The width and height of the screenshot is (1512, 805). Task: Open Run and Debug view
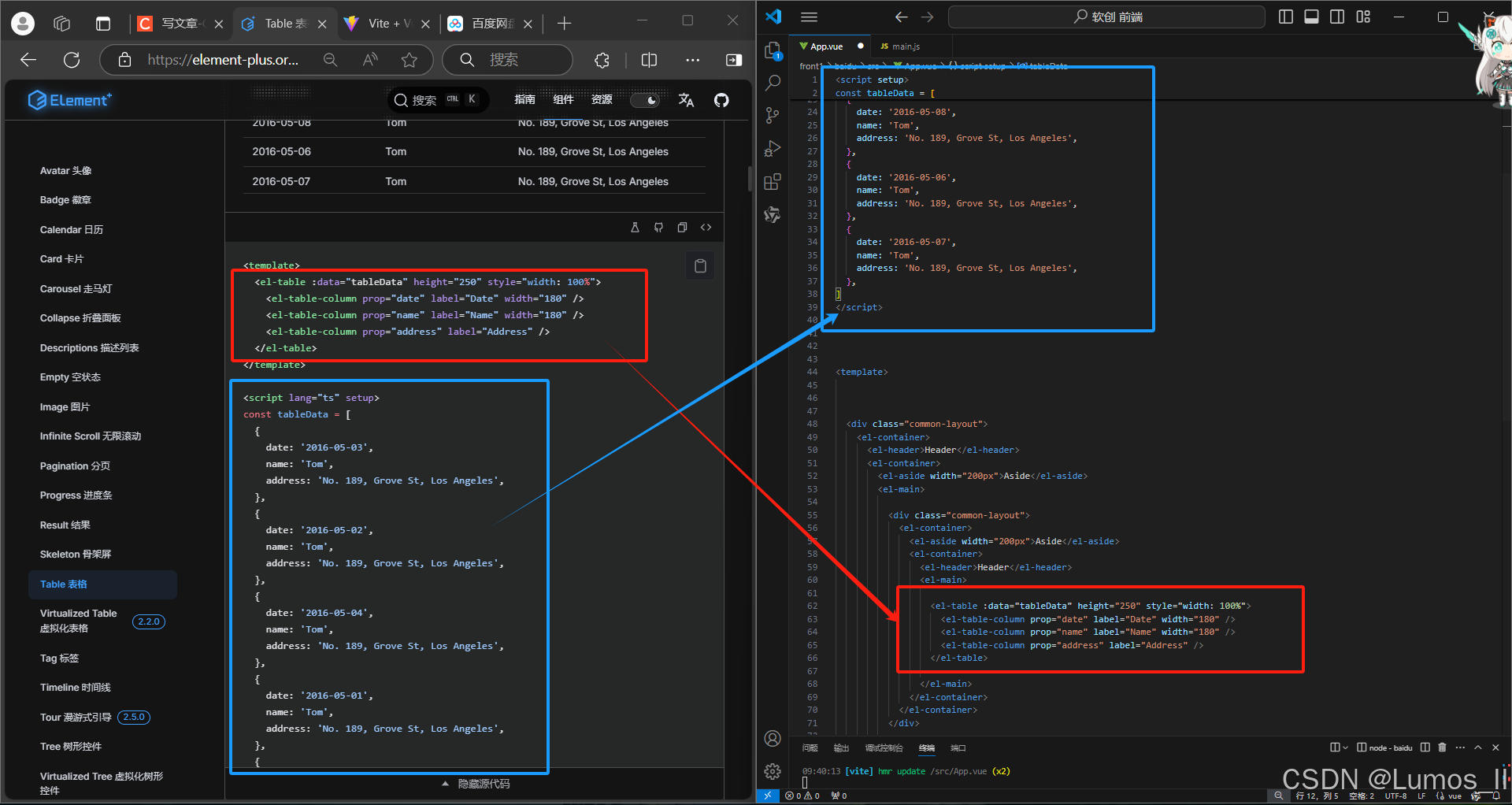(773, 148)
